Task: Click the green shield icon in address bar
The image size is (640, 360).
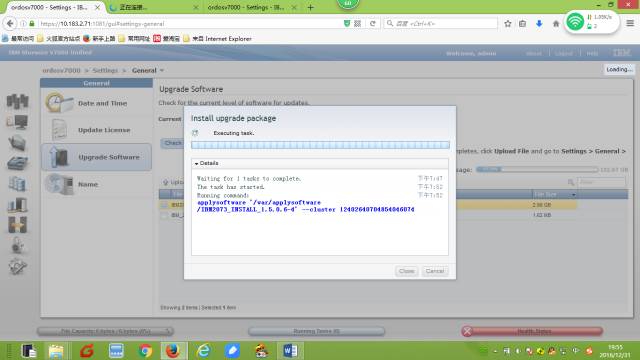Action: (347, 24)
